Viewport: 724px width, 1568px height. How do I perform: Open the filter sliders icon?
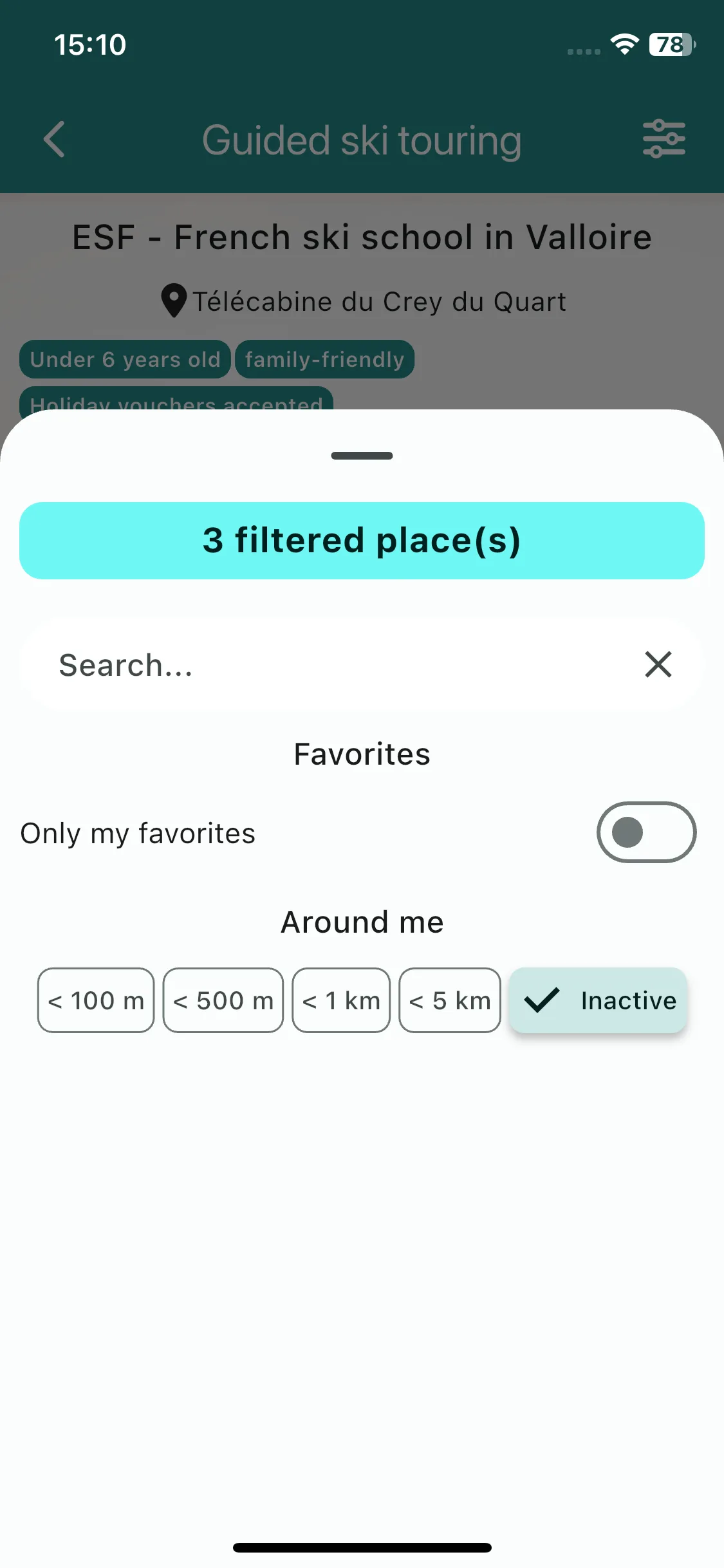[x=664, y=139]
